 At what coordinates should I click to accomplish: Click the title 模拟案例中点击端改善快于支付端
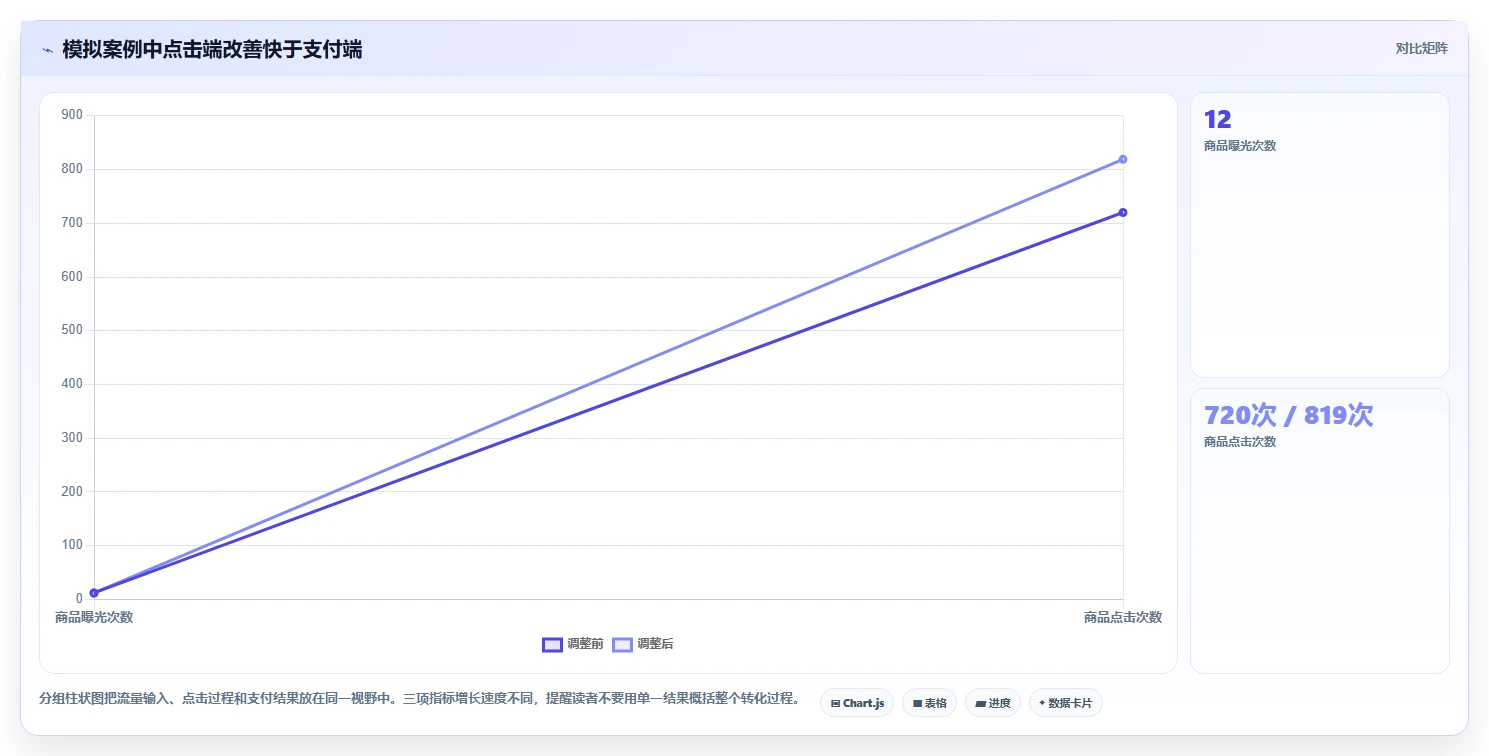click(212, 50)
